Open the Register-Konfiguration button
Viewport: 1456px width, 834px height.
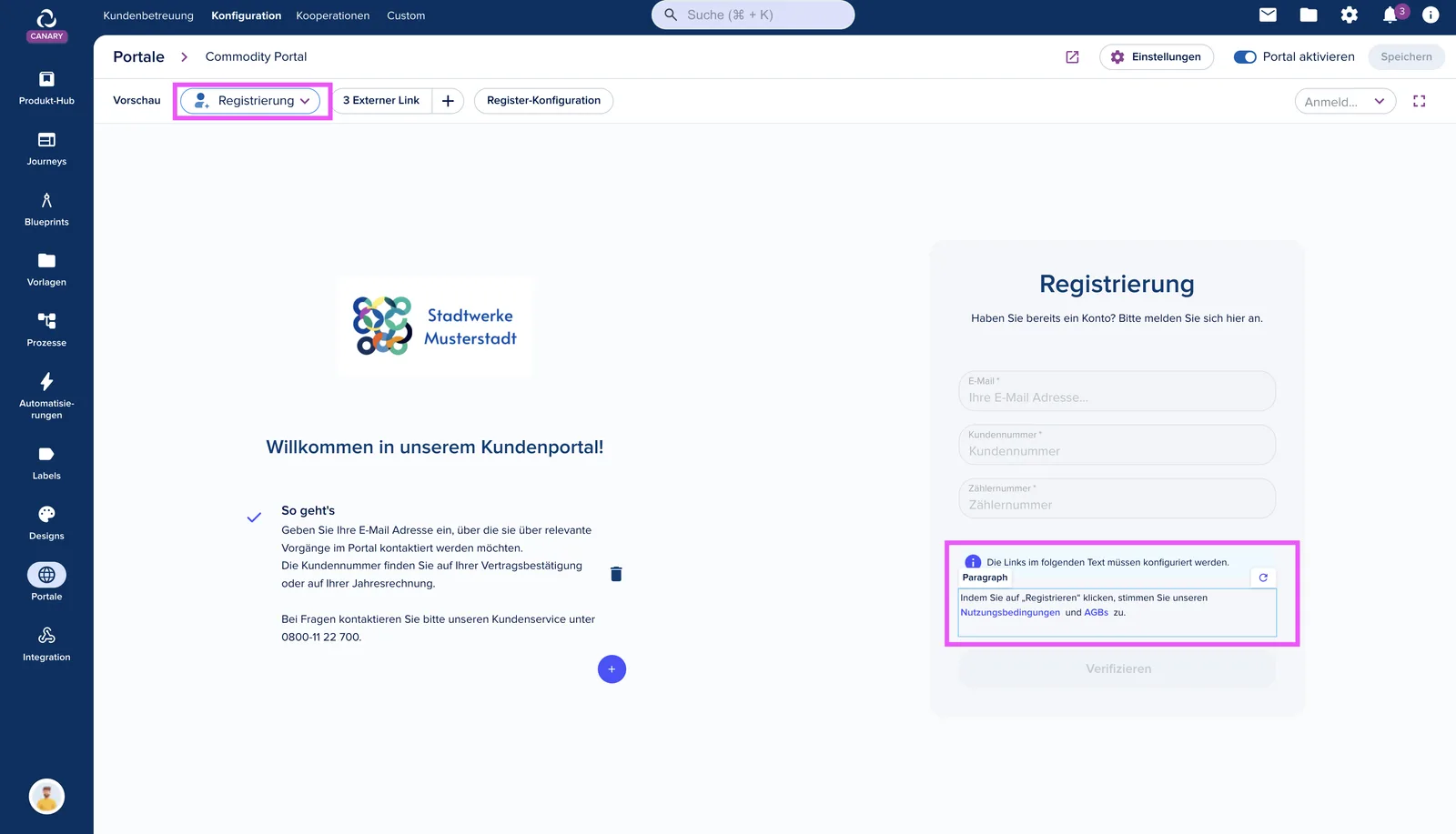[x=543, y=101]
